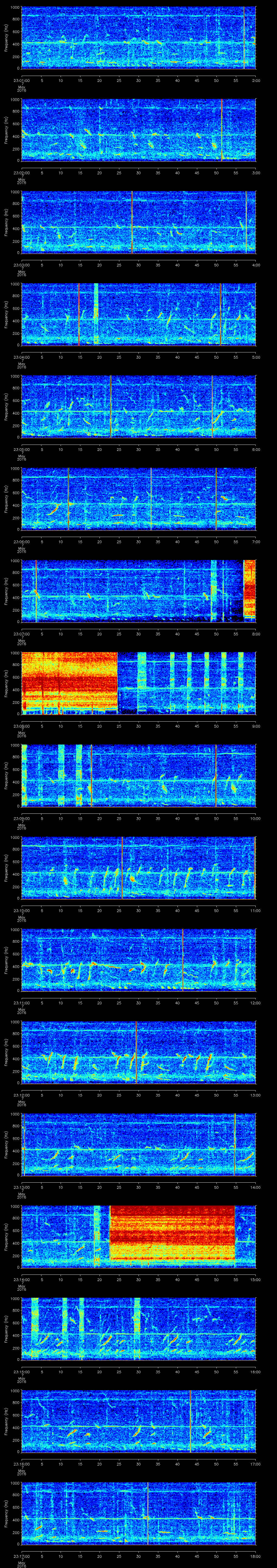Click the 23:12:00 start time label
This screenshot has width=277, height=1568.
coord(22,1095)
